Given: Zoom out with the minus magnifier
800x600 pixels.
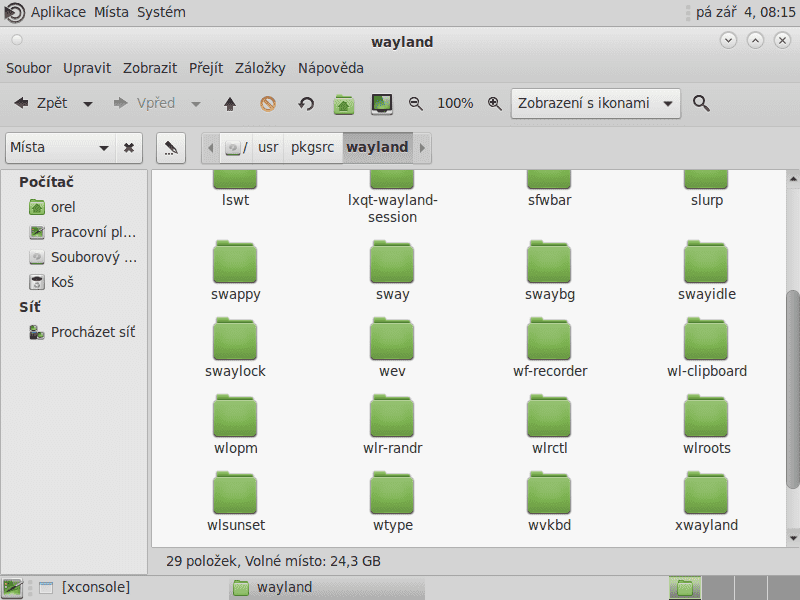Looking at the screenshot, I should click(416, 104).
